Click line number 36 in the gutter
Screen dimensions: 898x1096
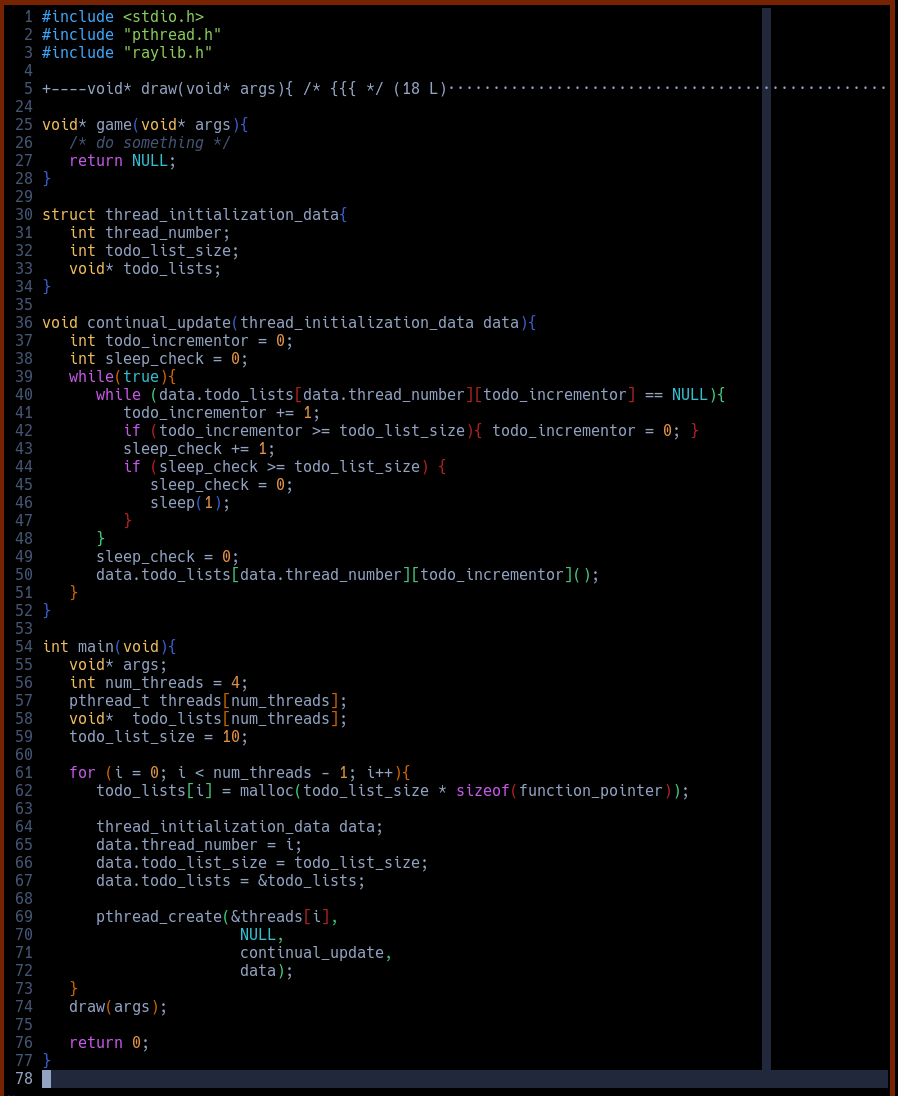pos(24,322)
